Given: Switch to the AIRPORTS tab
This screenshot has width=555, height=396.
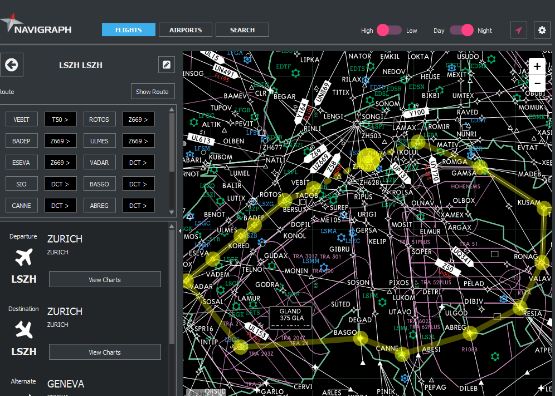Looking at the screenshot, I should pyautogui.click(x=185, y=30).
